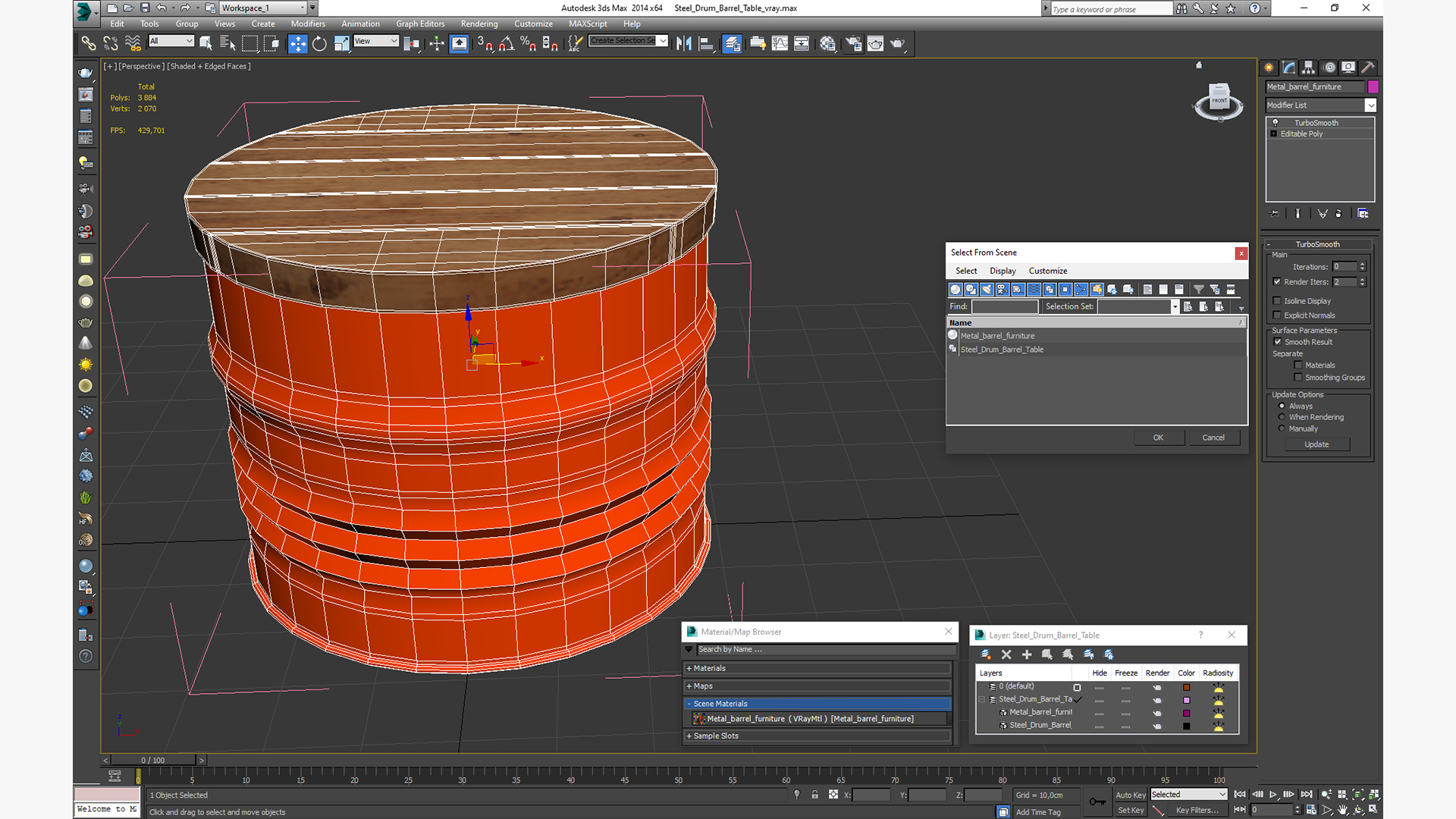Select Always update option
The width and height of the screenshot is (1456, 819).
[1282, 406]
